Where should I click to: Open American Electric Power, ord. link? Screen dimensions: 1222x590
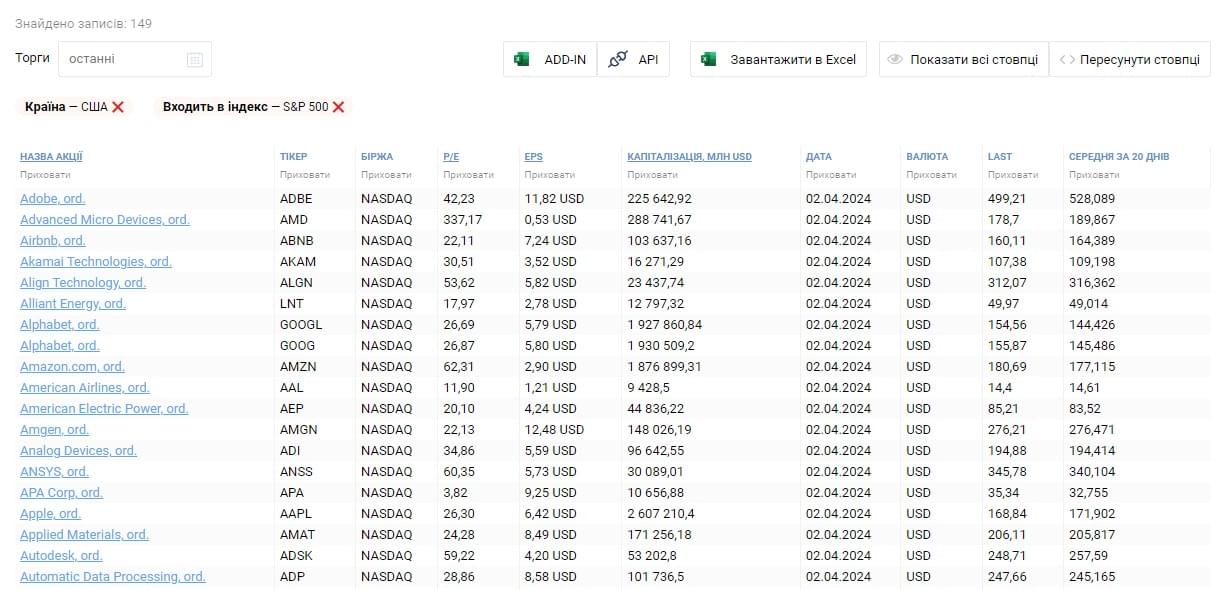(104, 408)
